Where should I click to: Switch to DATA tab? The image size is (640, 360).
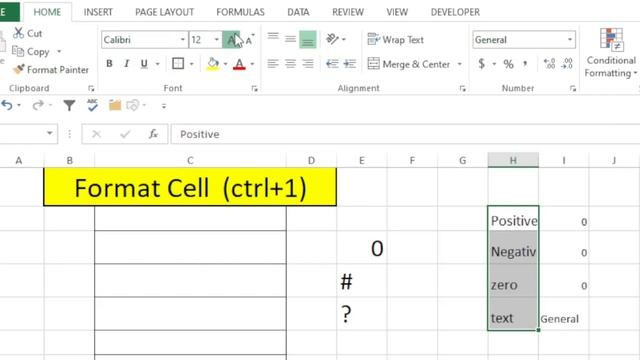298,12
